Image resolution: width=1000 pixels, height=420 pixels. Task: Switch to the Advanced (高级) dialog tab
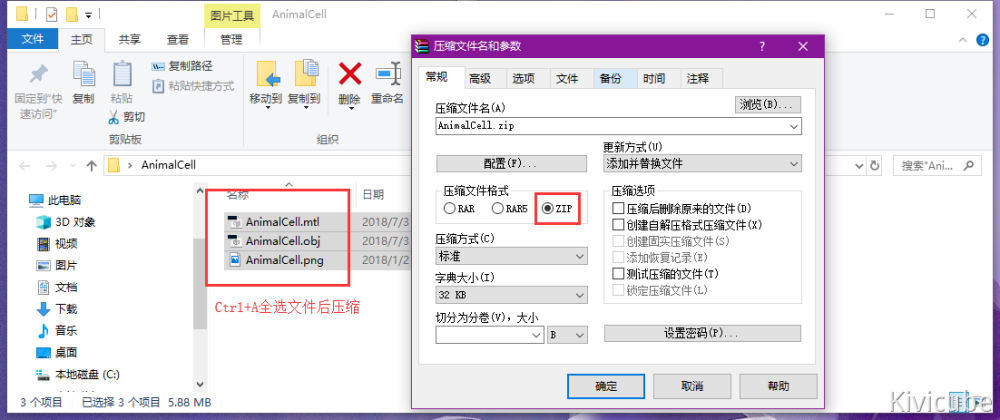(480, 79)
